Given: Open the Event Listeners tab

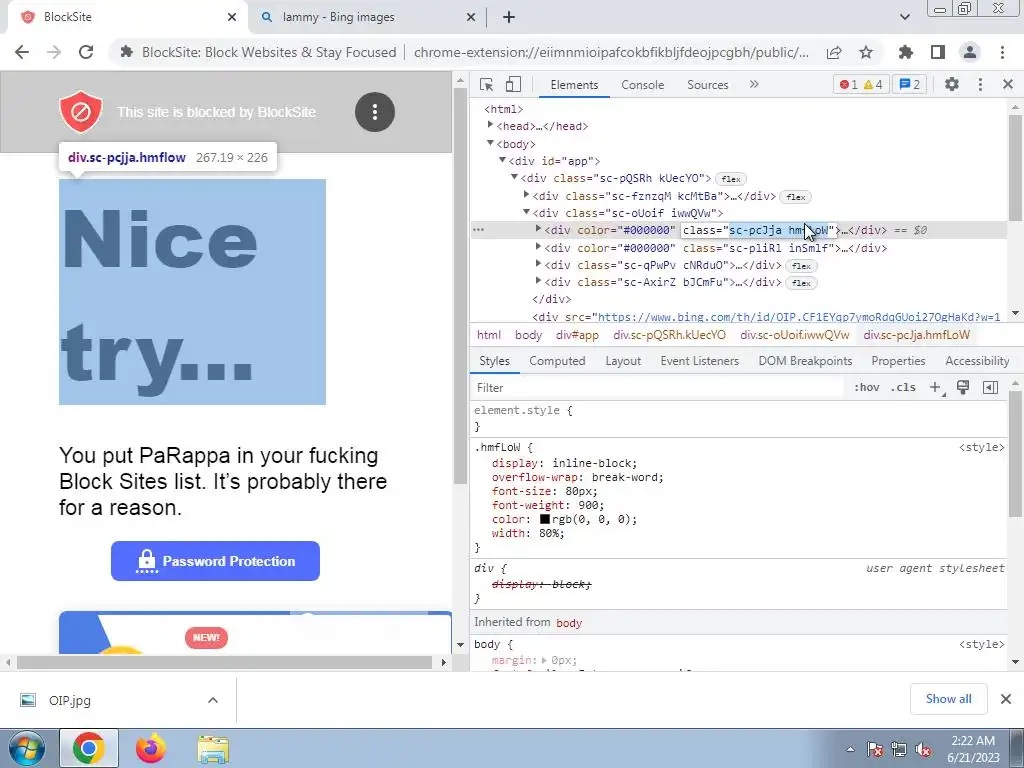Looking at the screenshot, I should 699,361.
